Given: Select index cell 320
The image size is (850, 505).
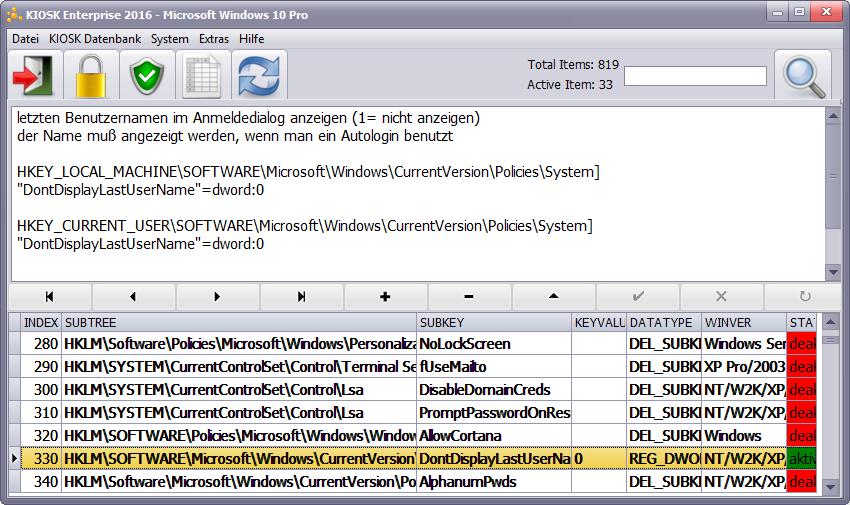Looking at the screenshot, I should [x=41, y=436].
